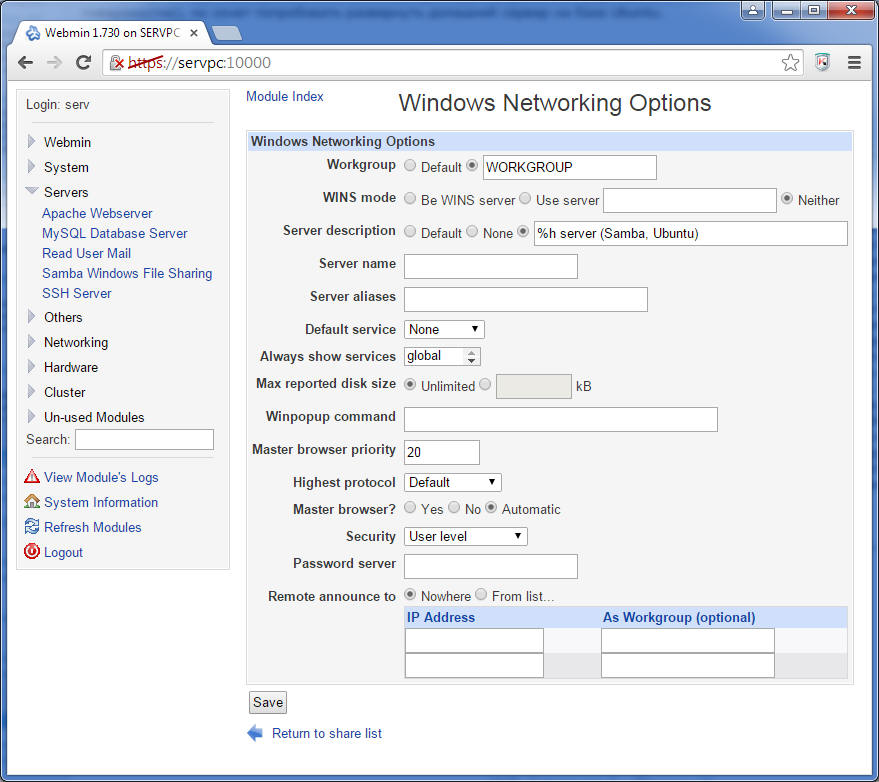Click the System Information house icon
879x782 pixels.
(x=32, y=501)
